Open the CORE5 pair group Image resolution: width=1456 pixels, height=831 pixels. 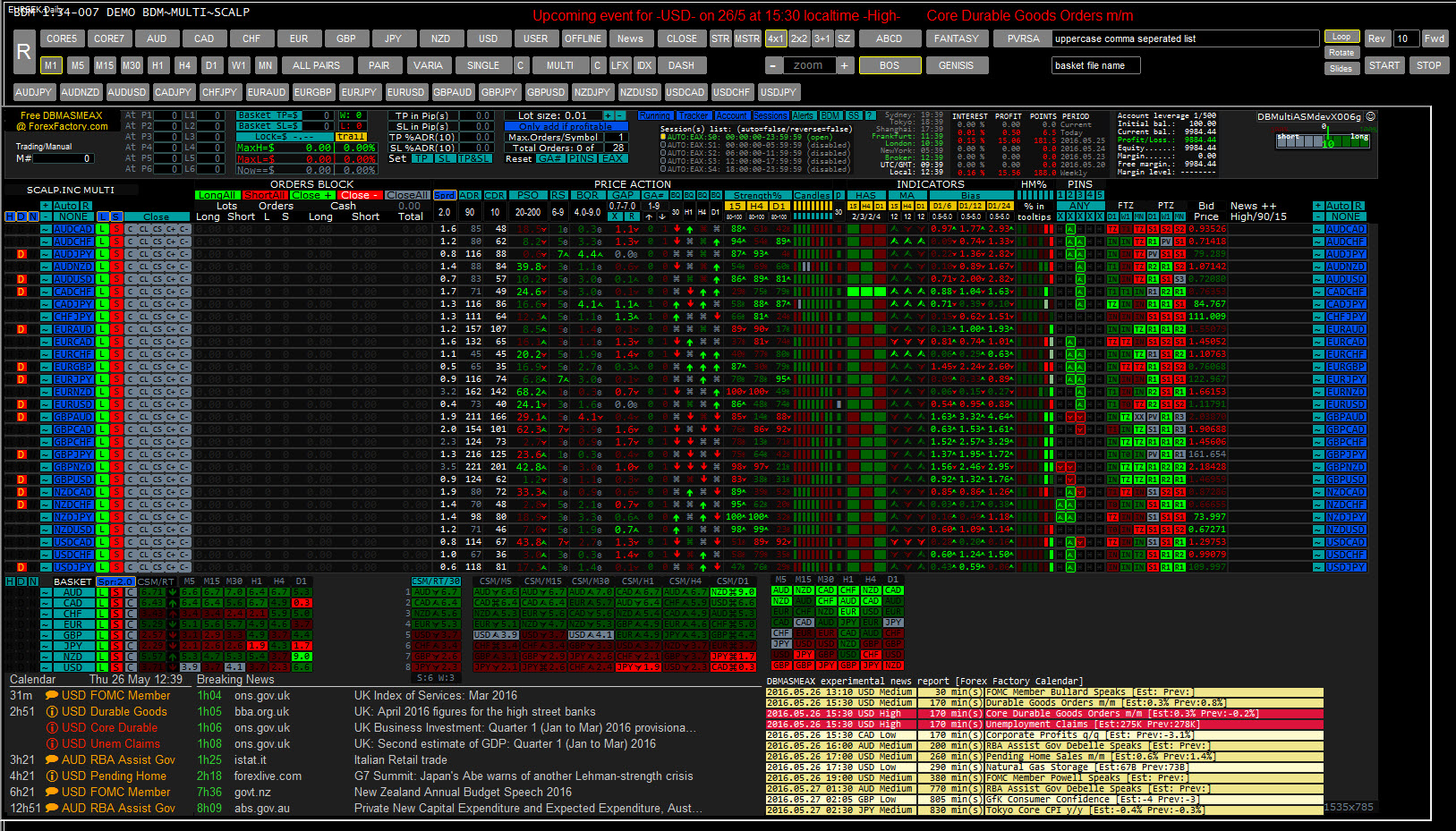click(62, 38)
